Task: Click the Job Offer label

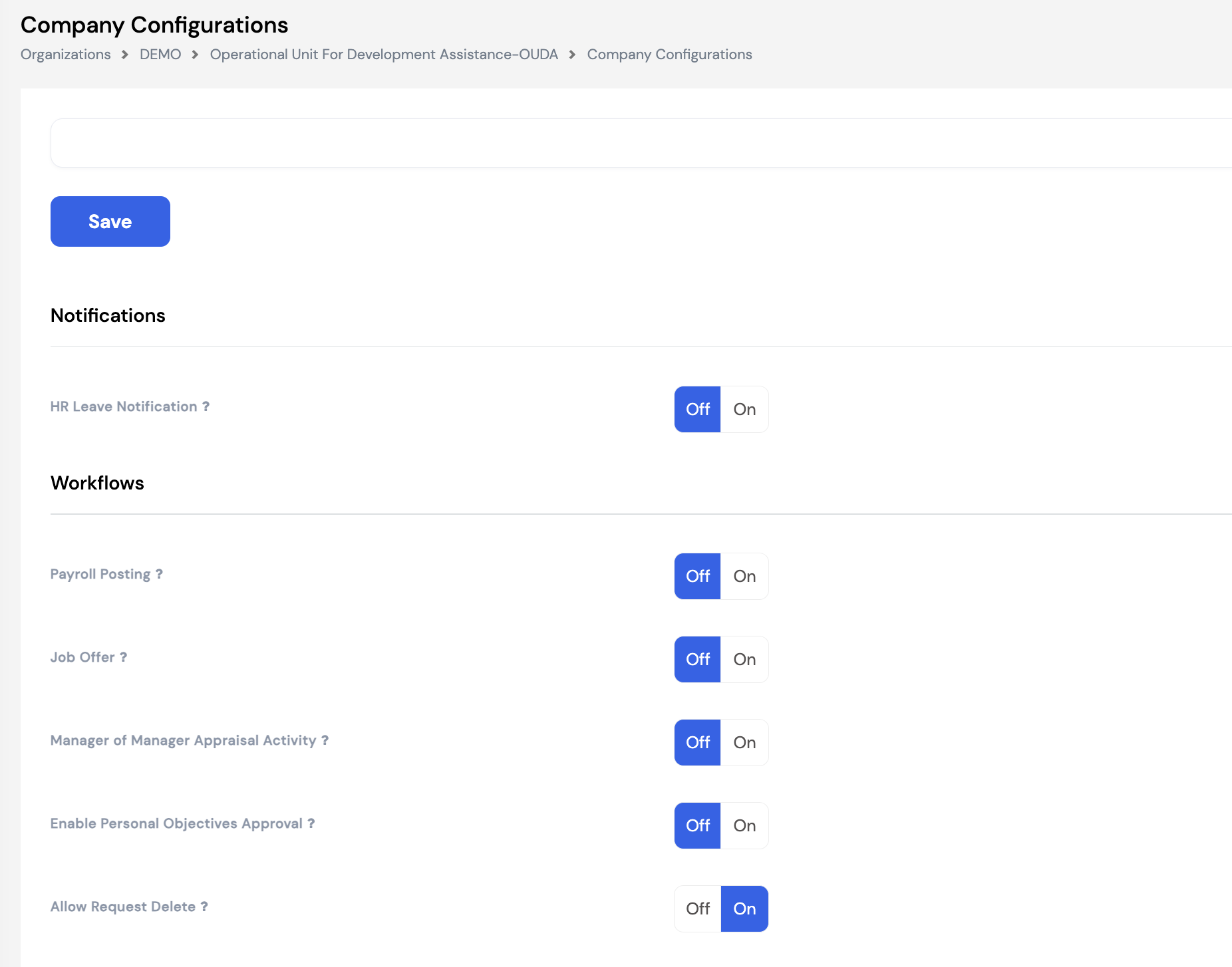Action: click(x=82, y=657)
